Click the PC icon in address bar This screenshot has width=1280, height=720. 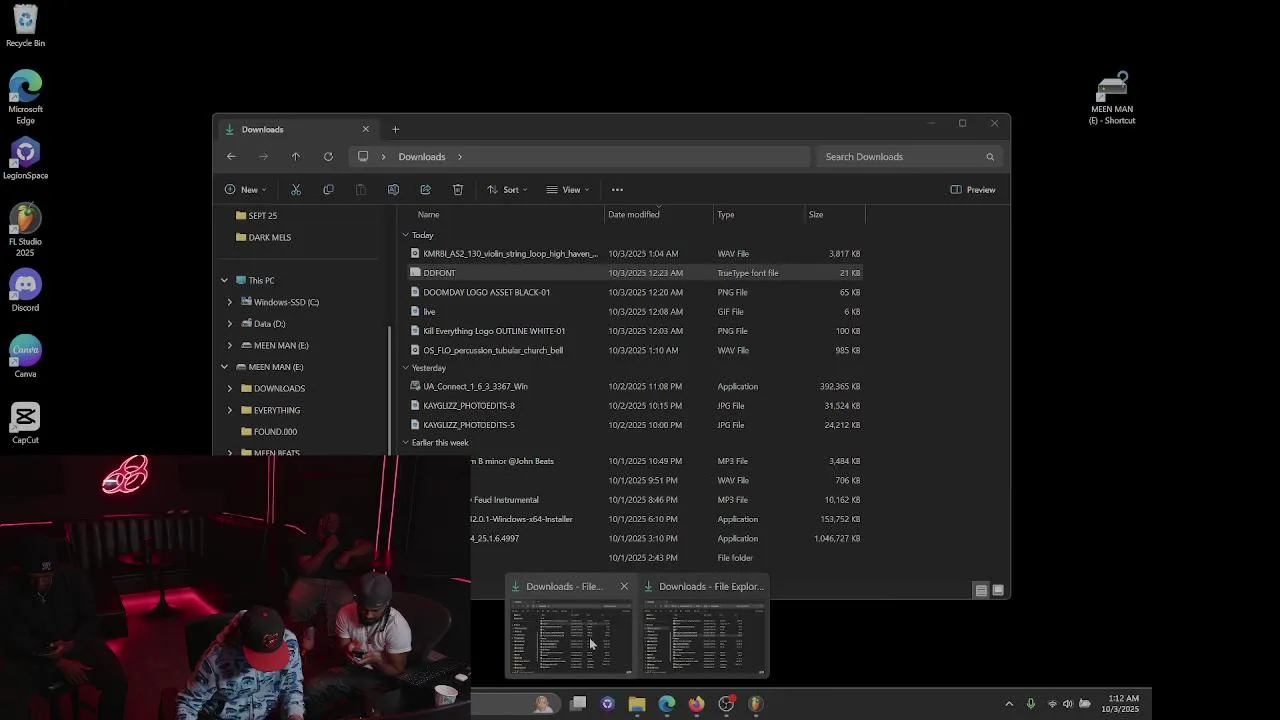coord(363,157)
